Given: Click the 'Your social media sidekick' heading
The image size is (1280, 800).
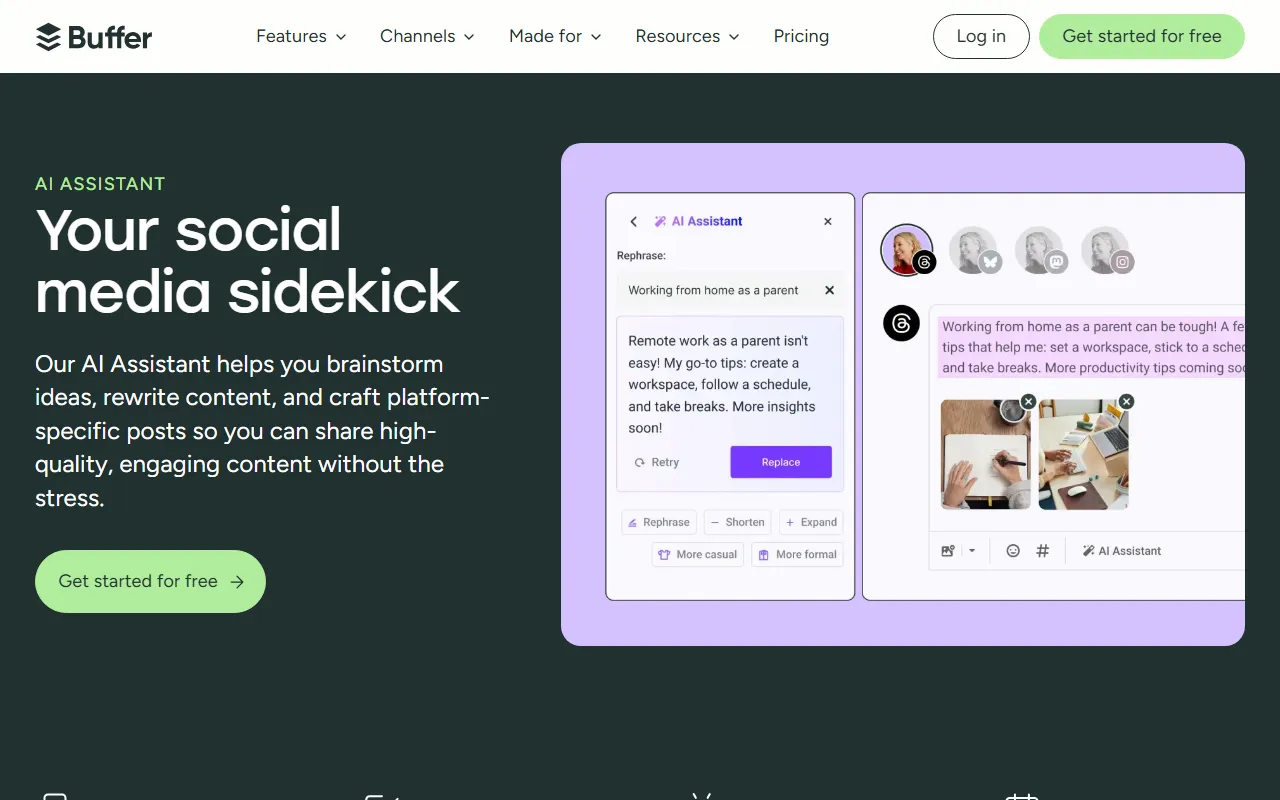Looking at the screenshot, I should point(247,260).
